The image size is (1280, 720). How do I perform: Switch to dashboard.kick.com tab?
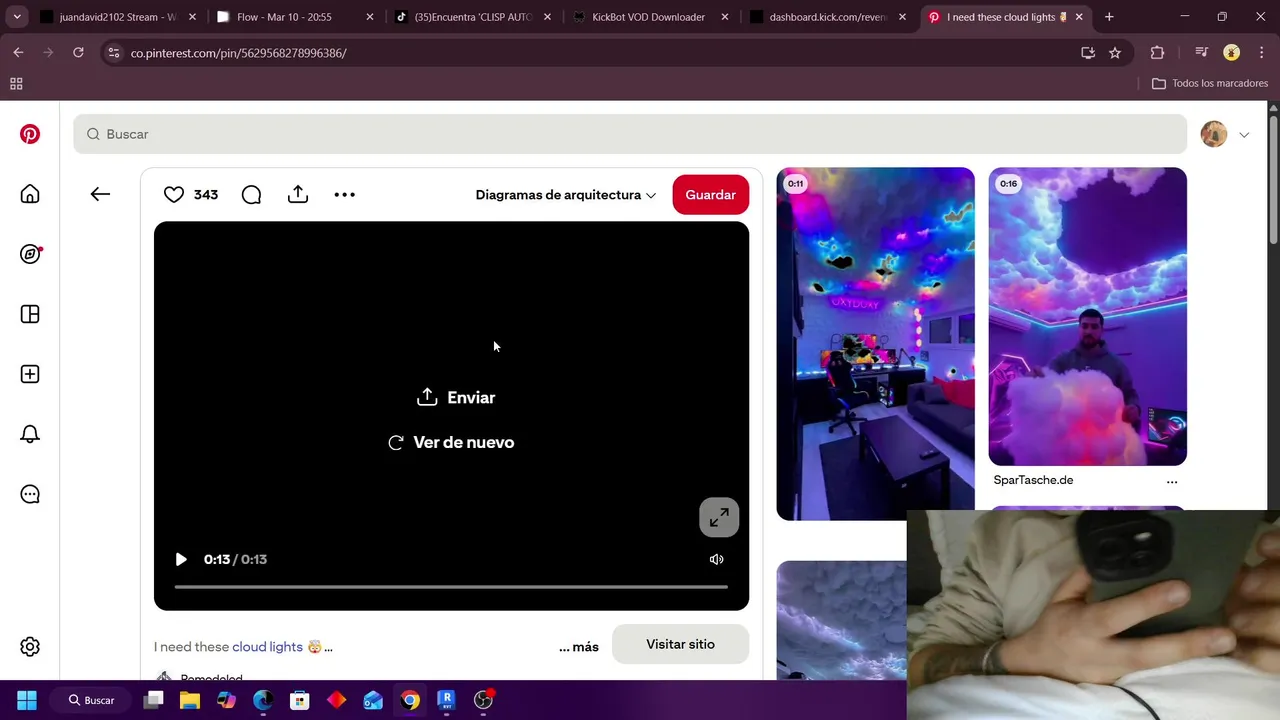pyautogui.click(x=825, y=17)
